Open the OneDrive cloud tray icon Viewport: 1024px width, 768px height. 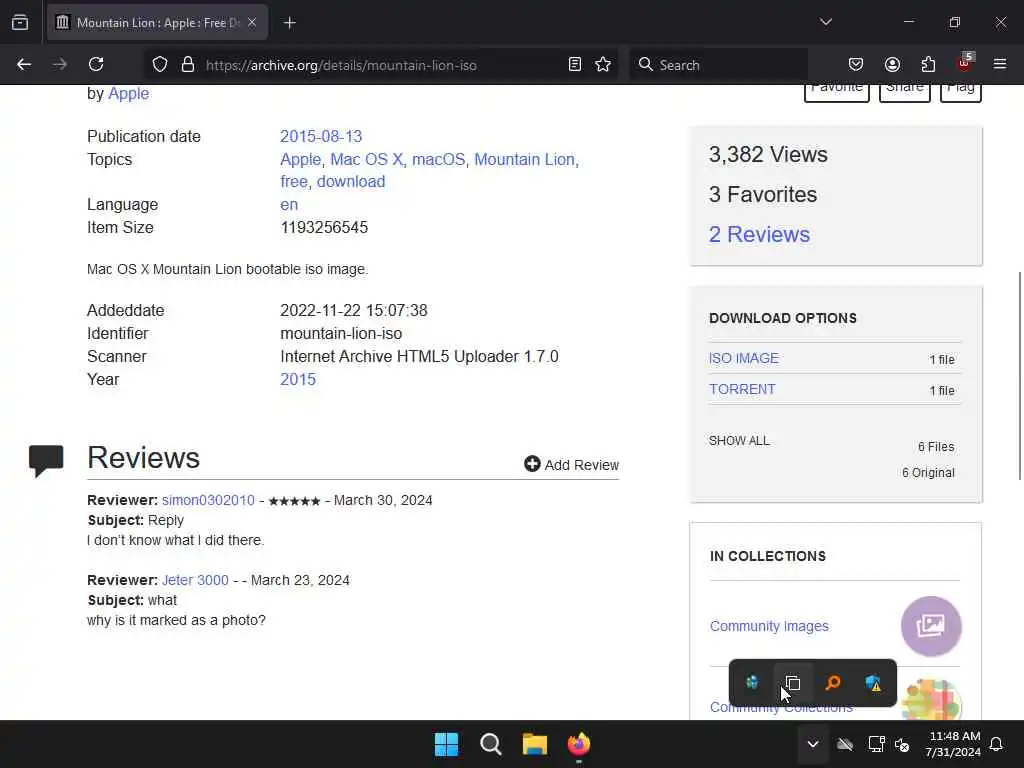(845, 744)
